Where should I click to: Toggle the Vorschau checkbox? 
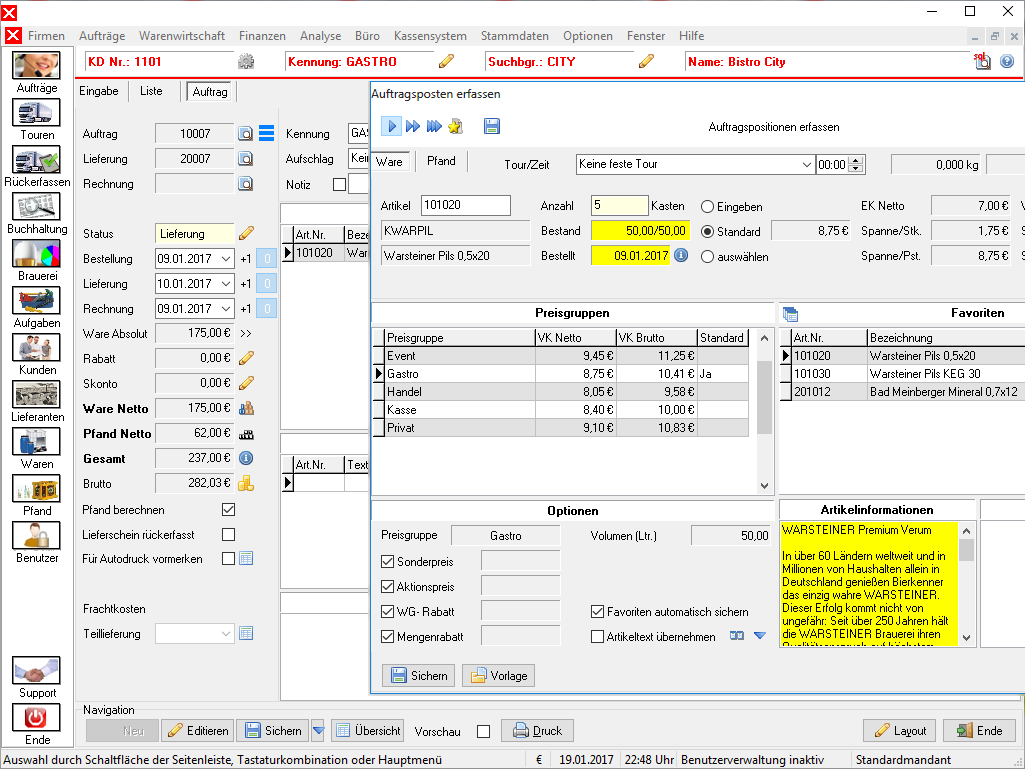(x=484, y=731)
